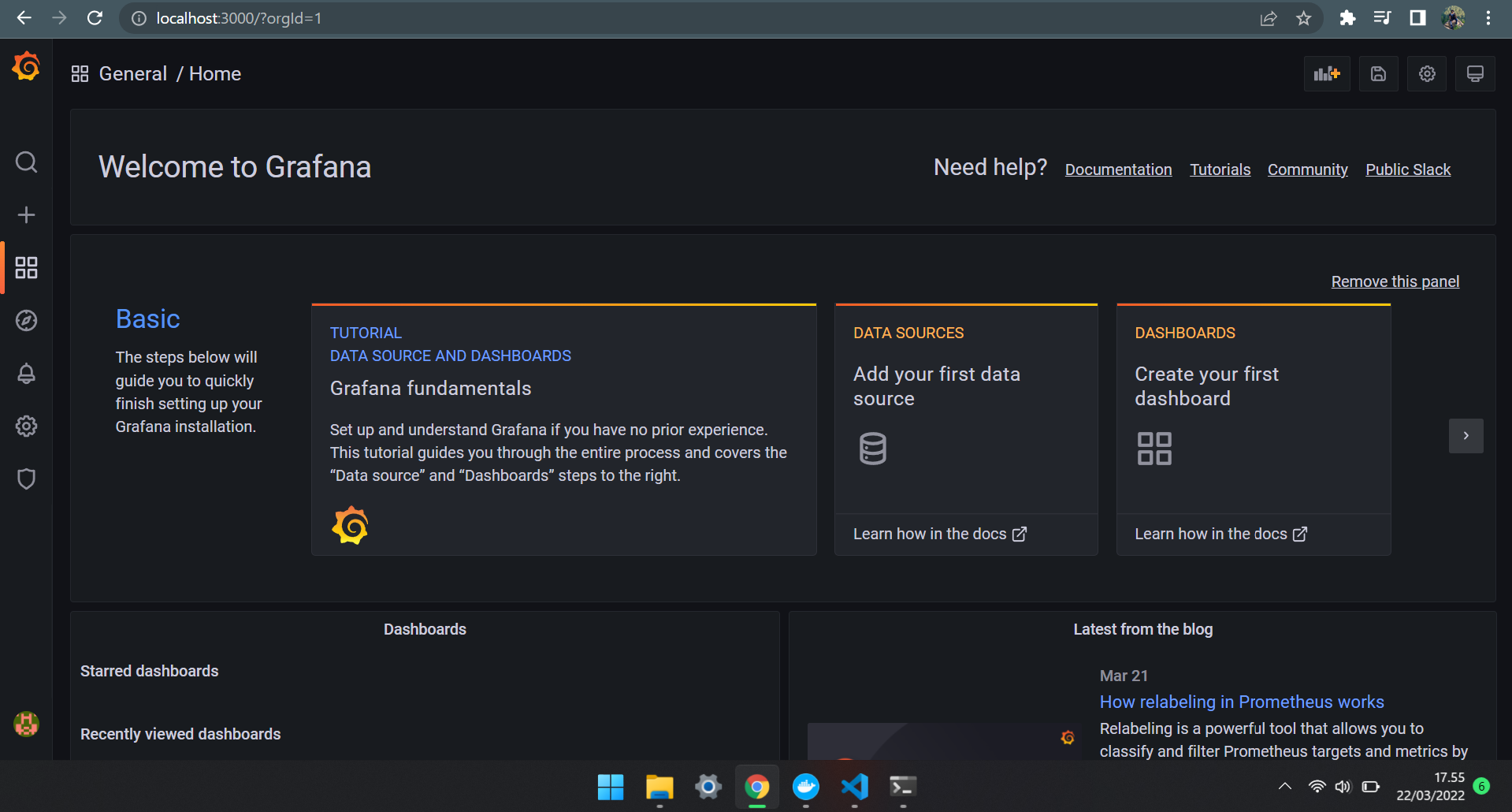Open the Server Admin shield icon

pyautogui.click(x=26, y=479)
